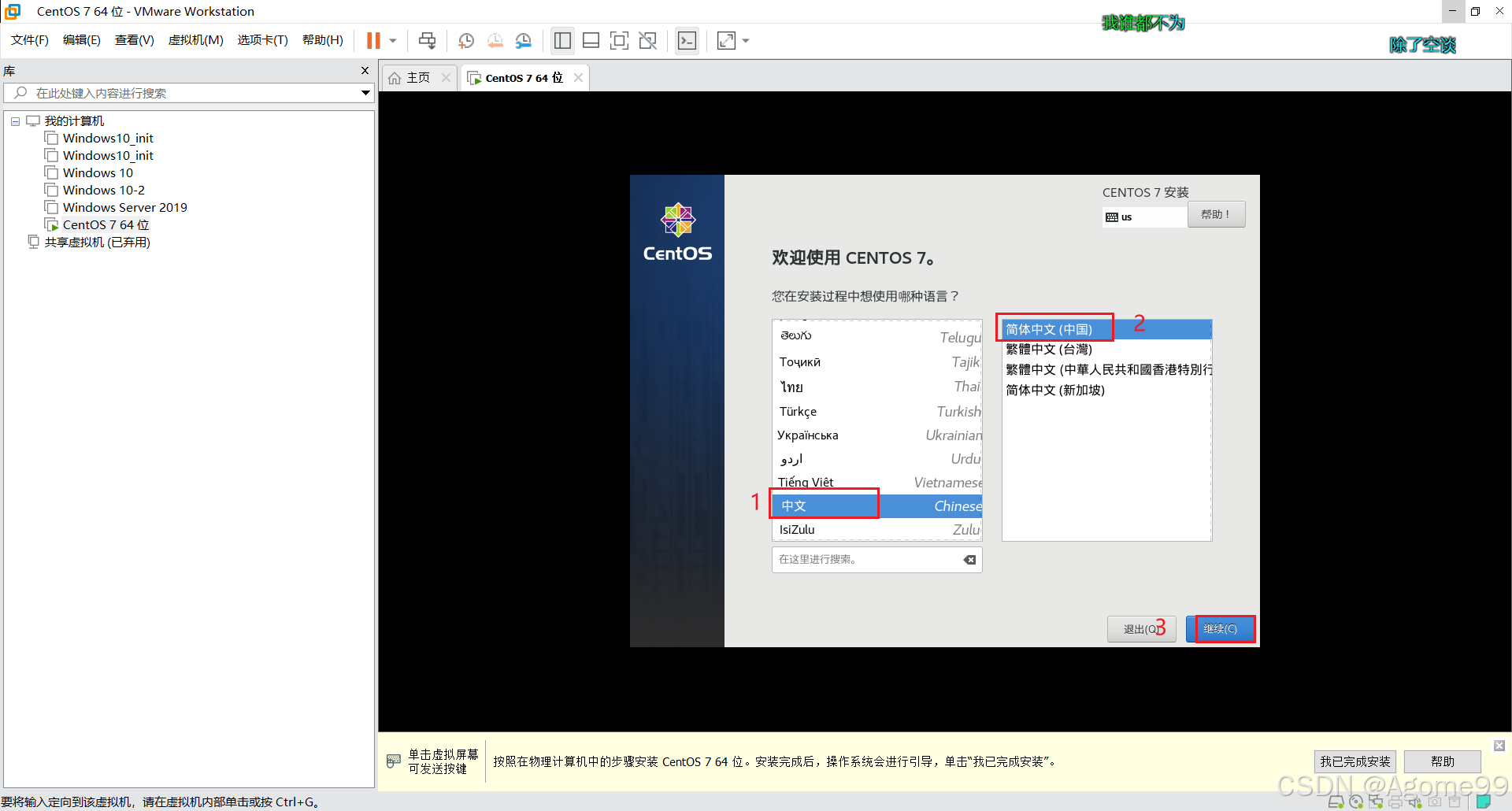Toggle Unity mode for the VM
This screenshot has width=1512, height=811.
(x=647, y=40)
